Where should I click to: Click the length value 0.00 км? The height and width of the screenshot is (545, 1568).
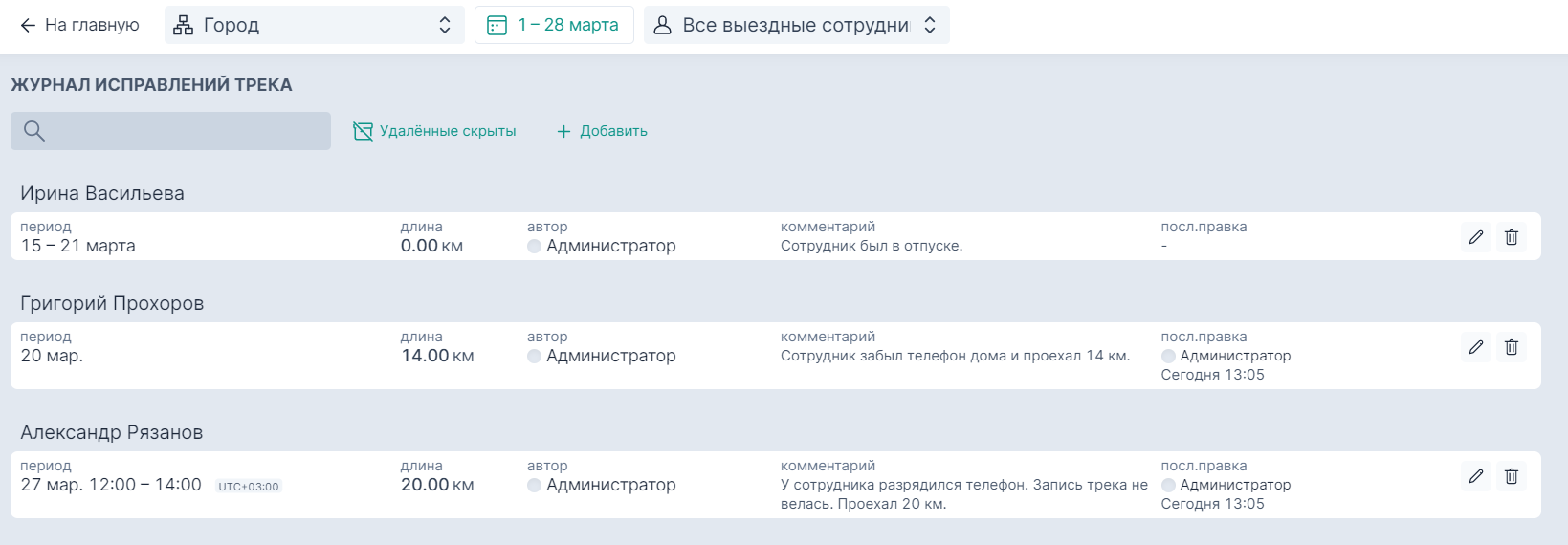pos(431,246)
